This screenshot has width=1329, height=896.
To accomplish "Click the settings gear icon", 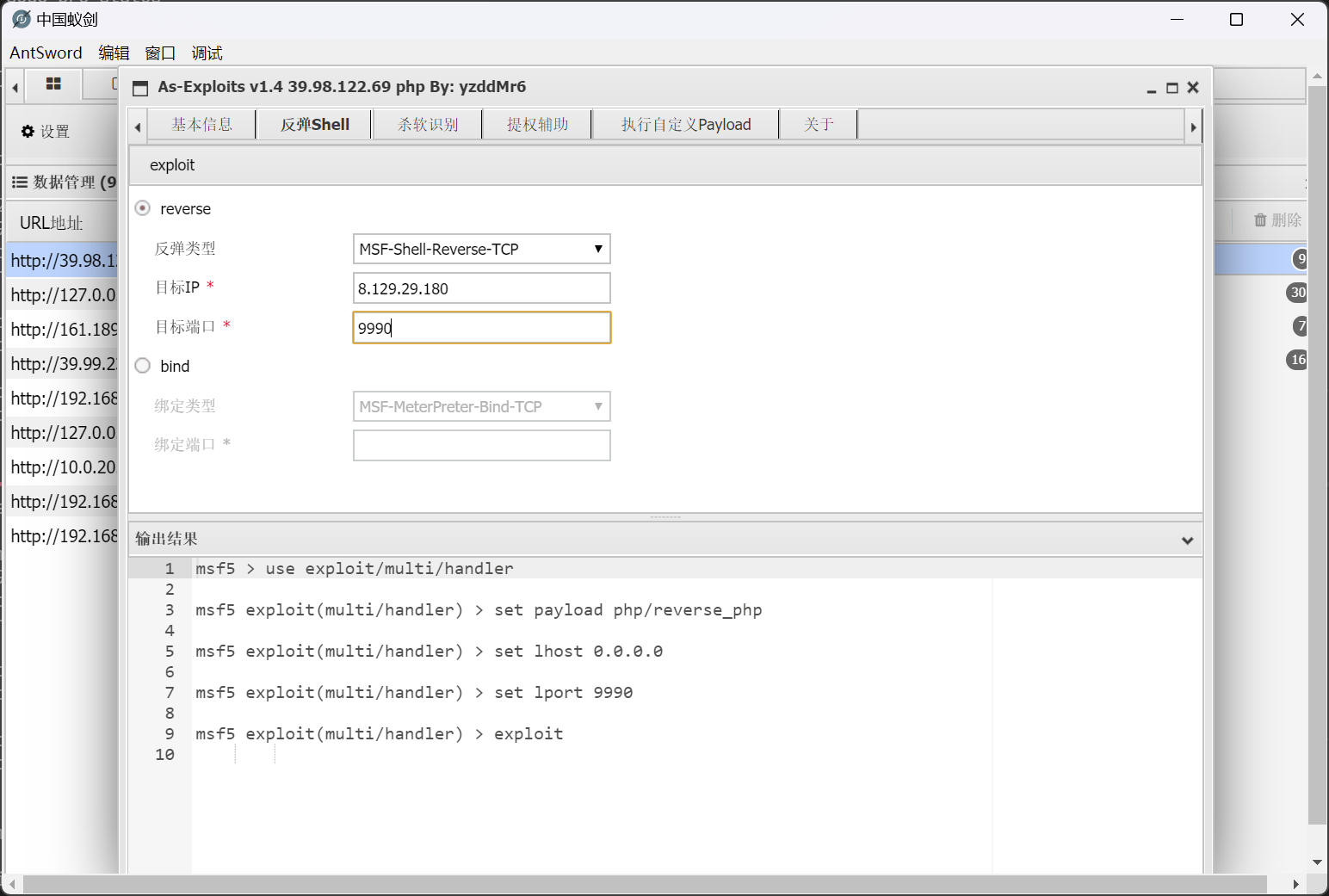I will [x=28, y=132].
